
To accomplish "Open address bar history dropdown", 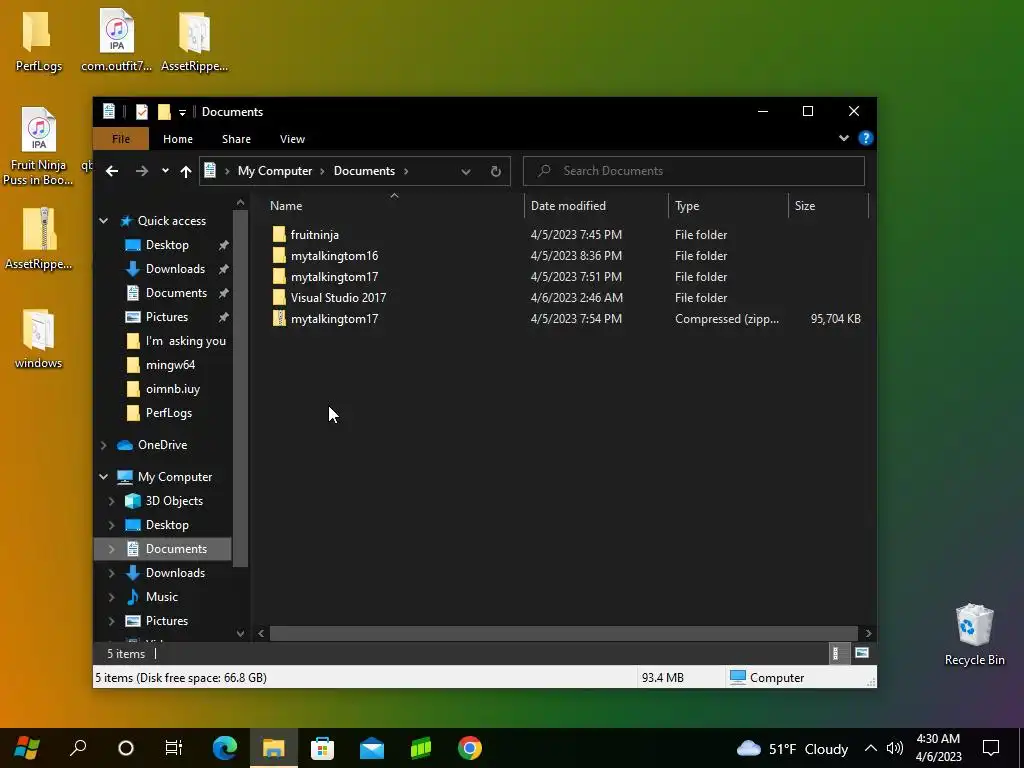I will (466, 171).
